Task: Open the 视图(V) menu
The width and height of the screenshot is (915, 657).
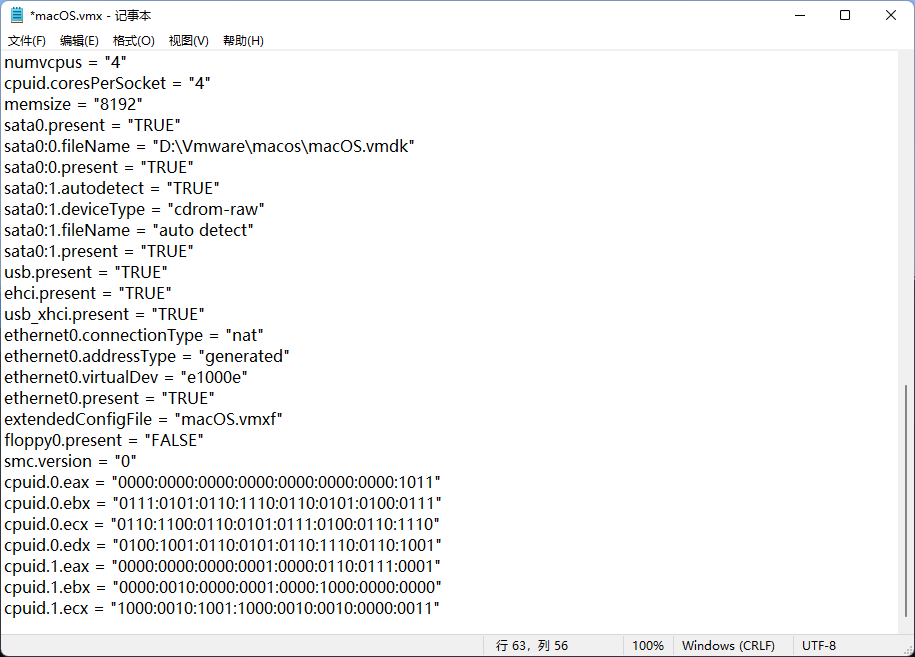Action: 188,41
